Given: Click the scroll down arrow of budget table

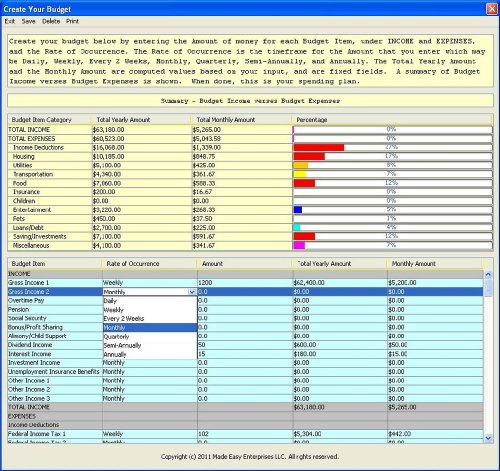Looking at the screenshot, I should (x=488, y=438).
